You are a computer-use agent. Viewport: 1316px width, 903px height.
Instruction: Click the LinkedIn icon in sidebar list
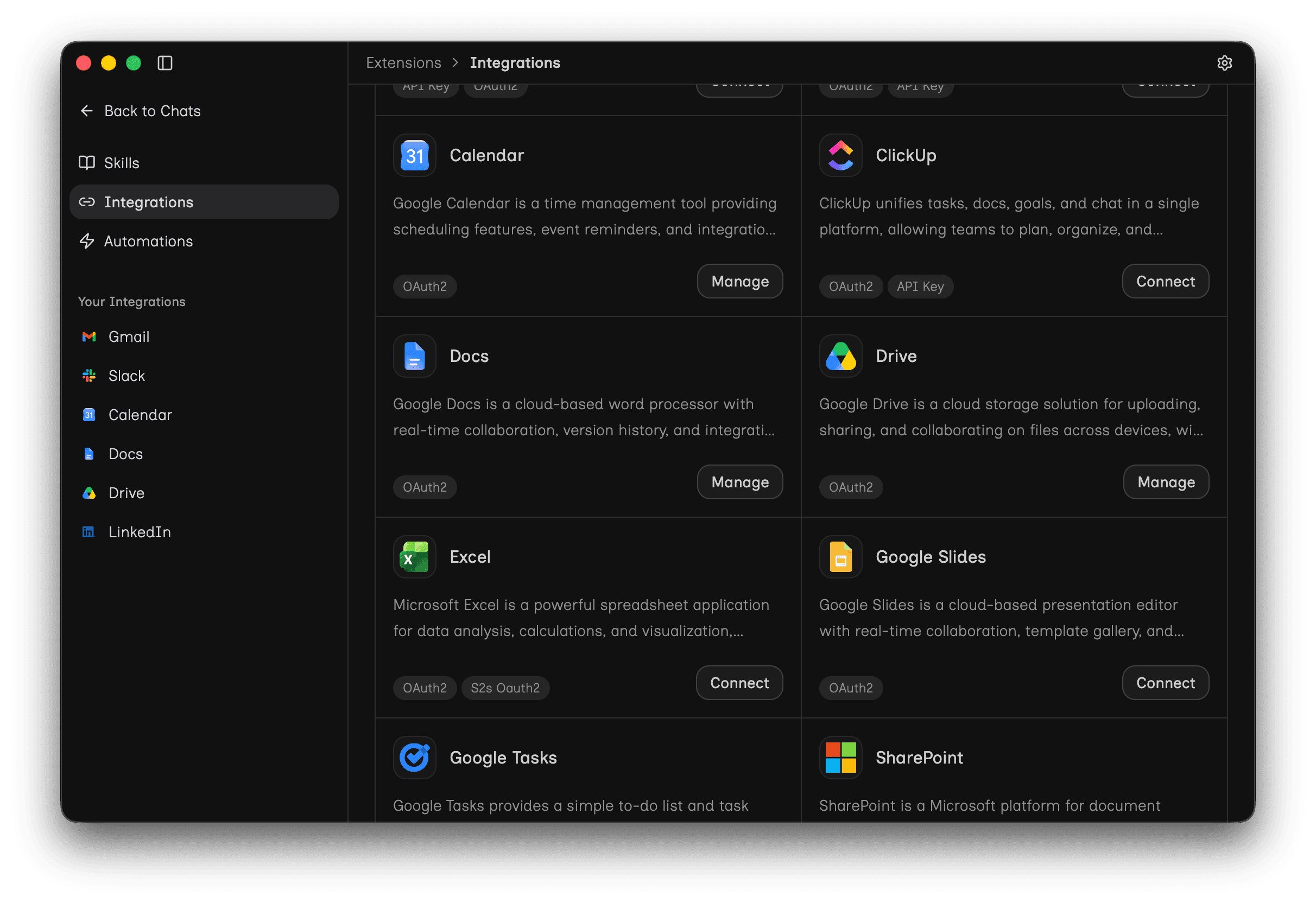88,532
